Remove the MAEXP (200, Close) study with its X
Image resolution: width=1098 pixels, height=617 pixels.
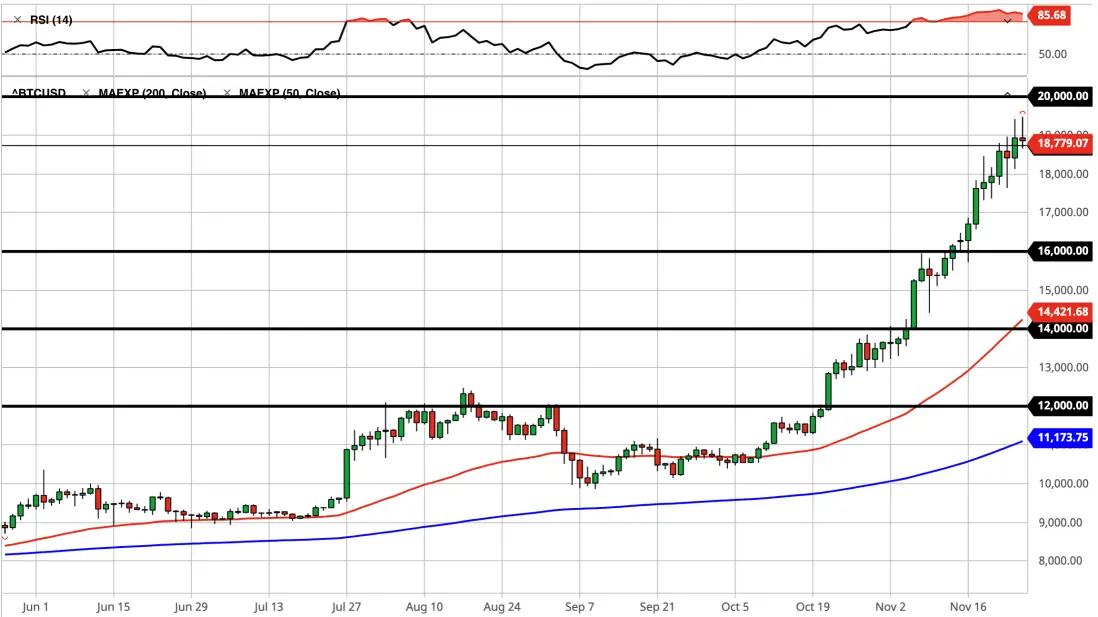[86, 92]
